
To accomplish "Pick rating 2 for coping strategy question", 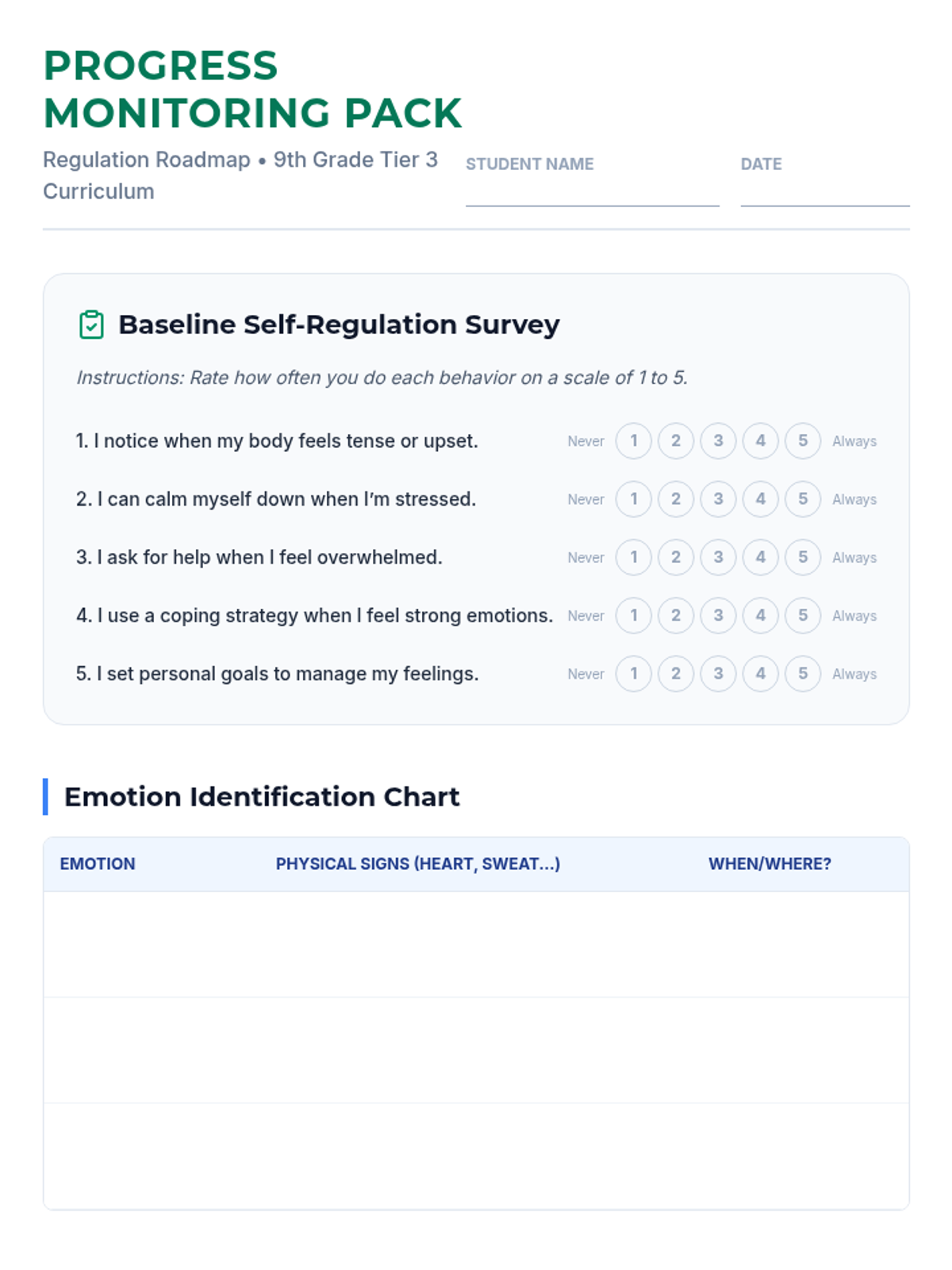I will click(x=676, y=615).
